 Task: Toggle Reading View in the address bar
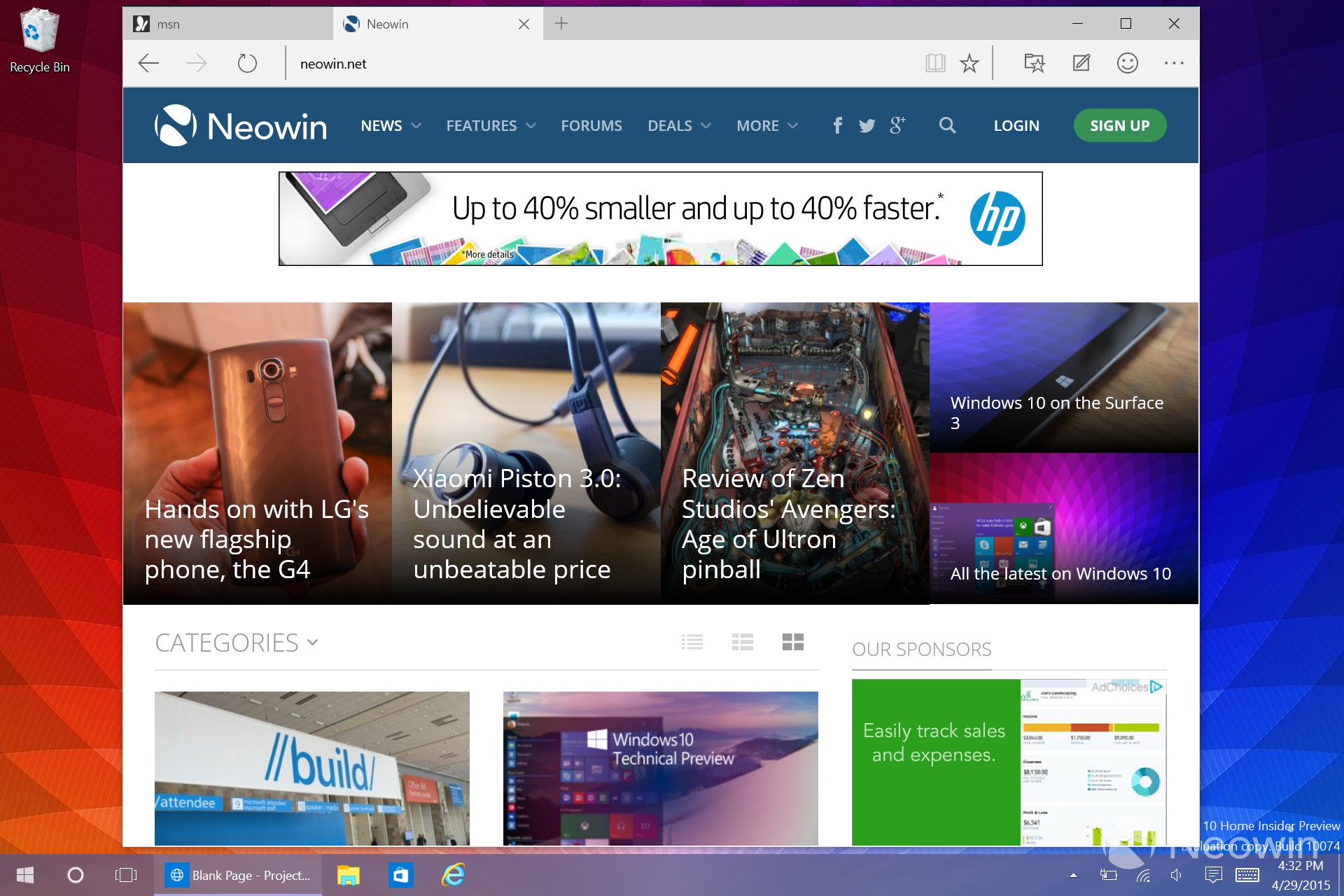click(x=935, y=63)
